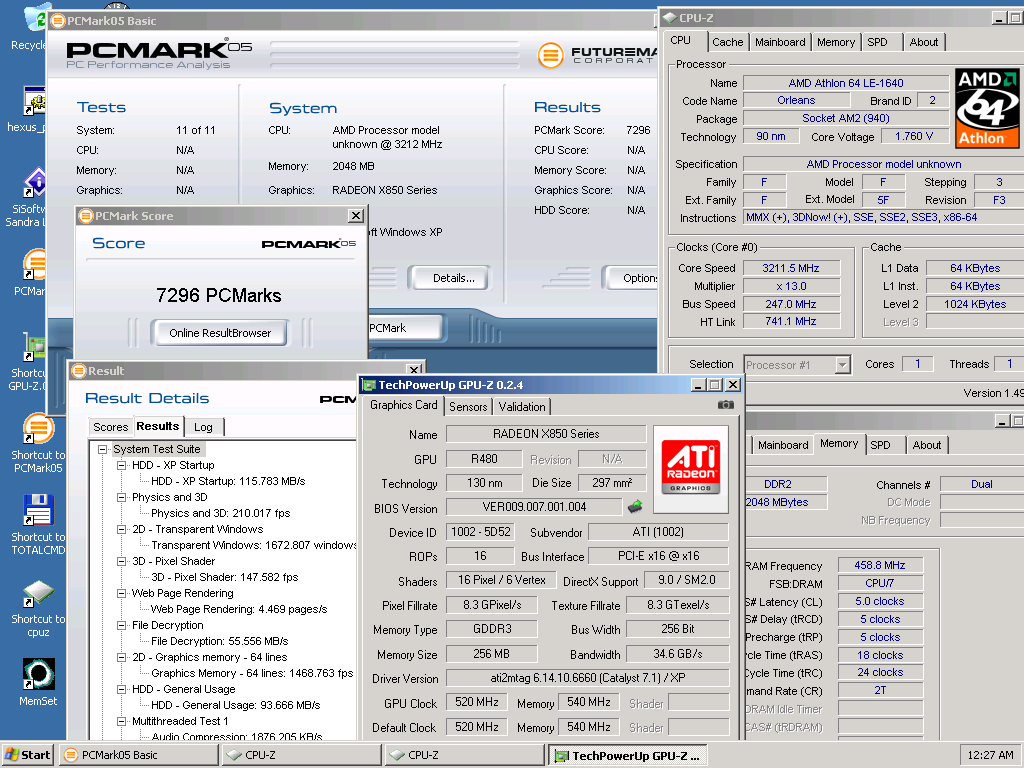Collapse the HDD - XP Startup node
This screenshot has height=768, width=1024.
[x=121, y=465]
